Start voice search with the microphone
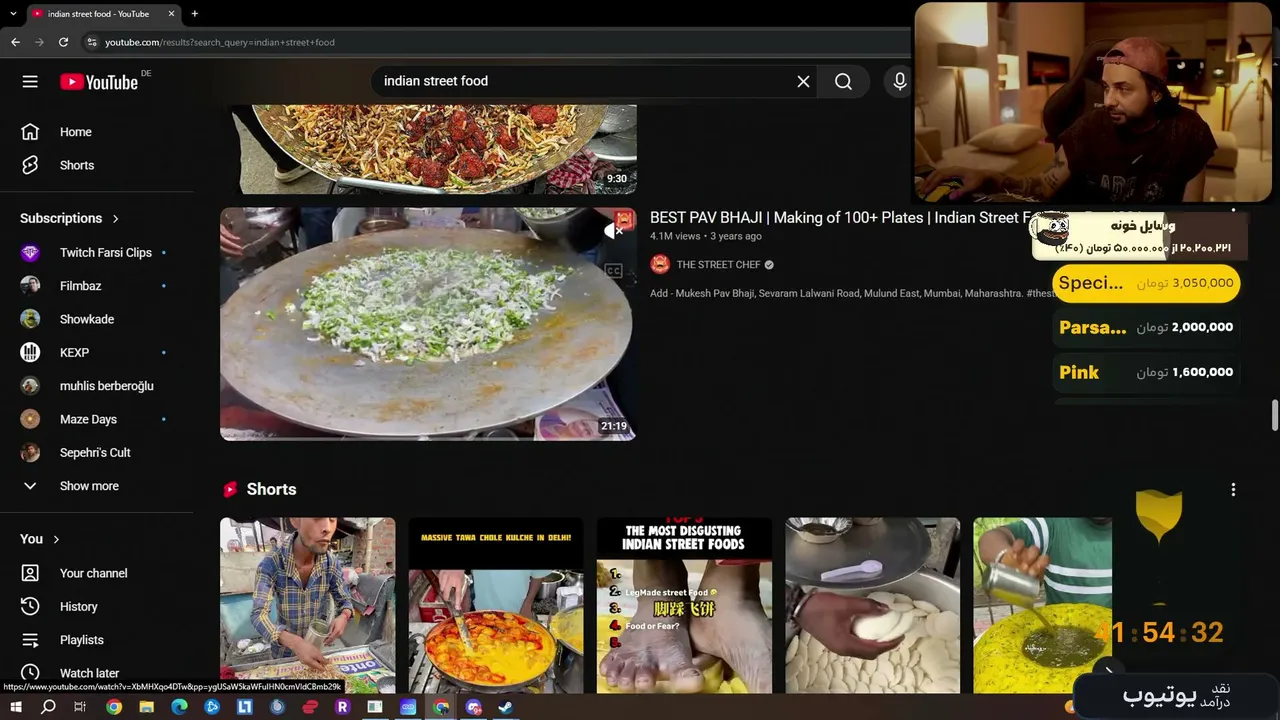The width and height of the screenshot is (1280, 720). pos(899,82)
